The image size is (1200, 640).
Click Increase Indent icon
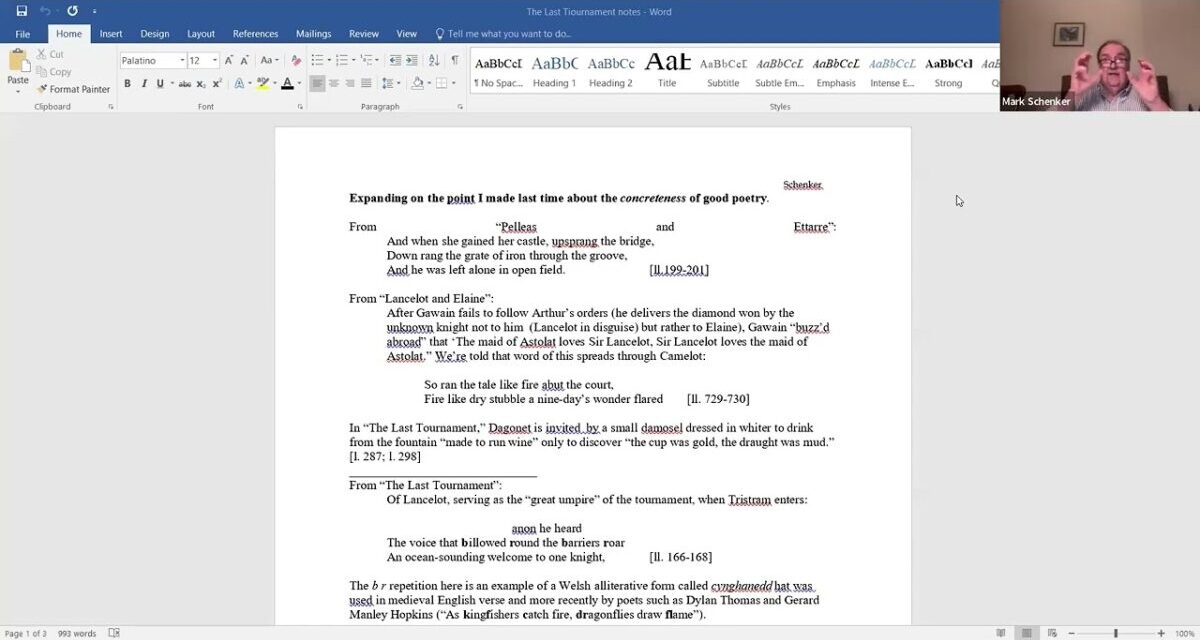pos(412,60)
